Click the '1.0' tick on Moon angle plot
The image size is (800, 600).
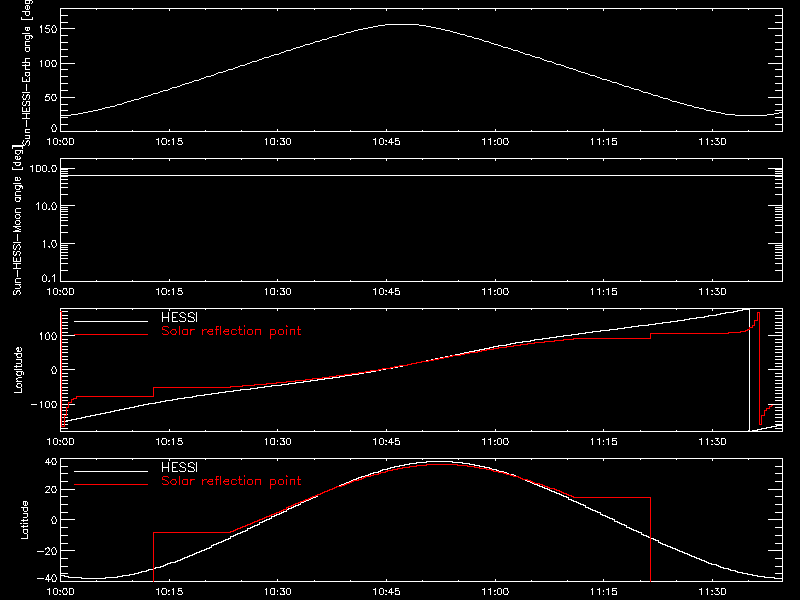coord(49,244)
